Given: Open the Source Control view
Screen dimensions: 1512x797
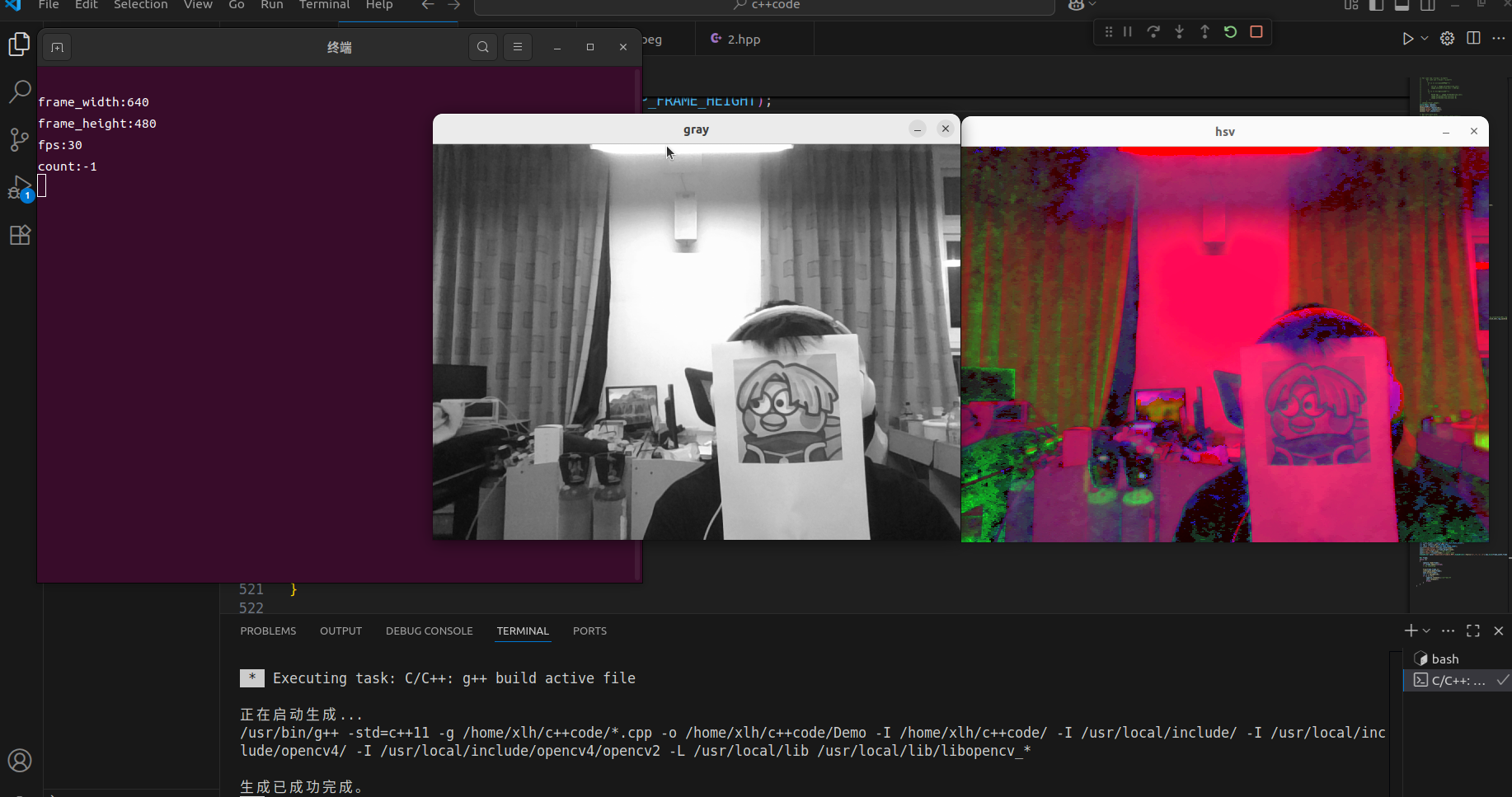Looking at the screenshot, I should coord(20,139).
